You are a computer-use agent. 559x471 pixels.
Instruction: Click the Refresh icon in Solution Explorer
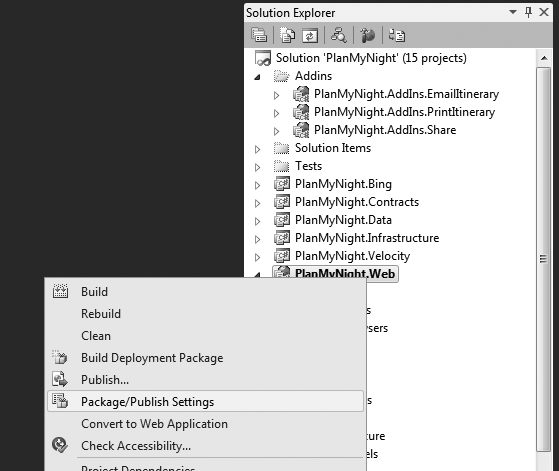click(310, 35)
